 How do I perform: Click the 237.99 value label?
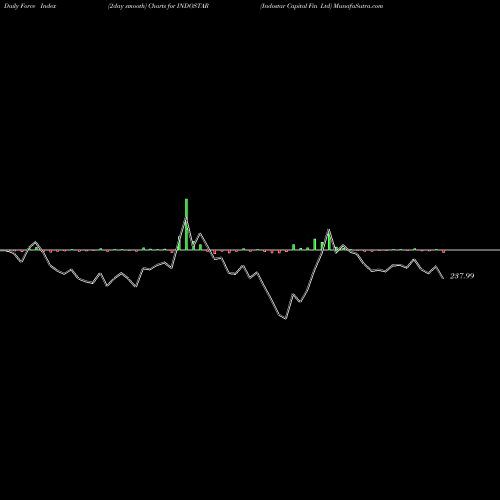point(462,276)
